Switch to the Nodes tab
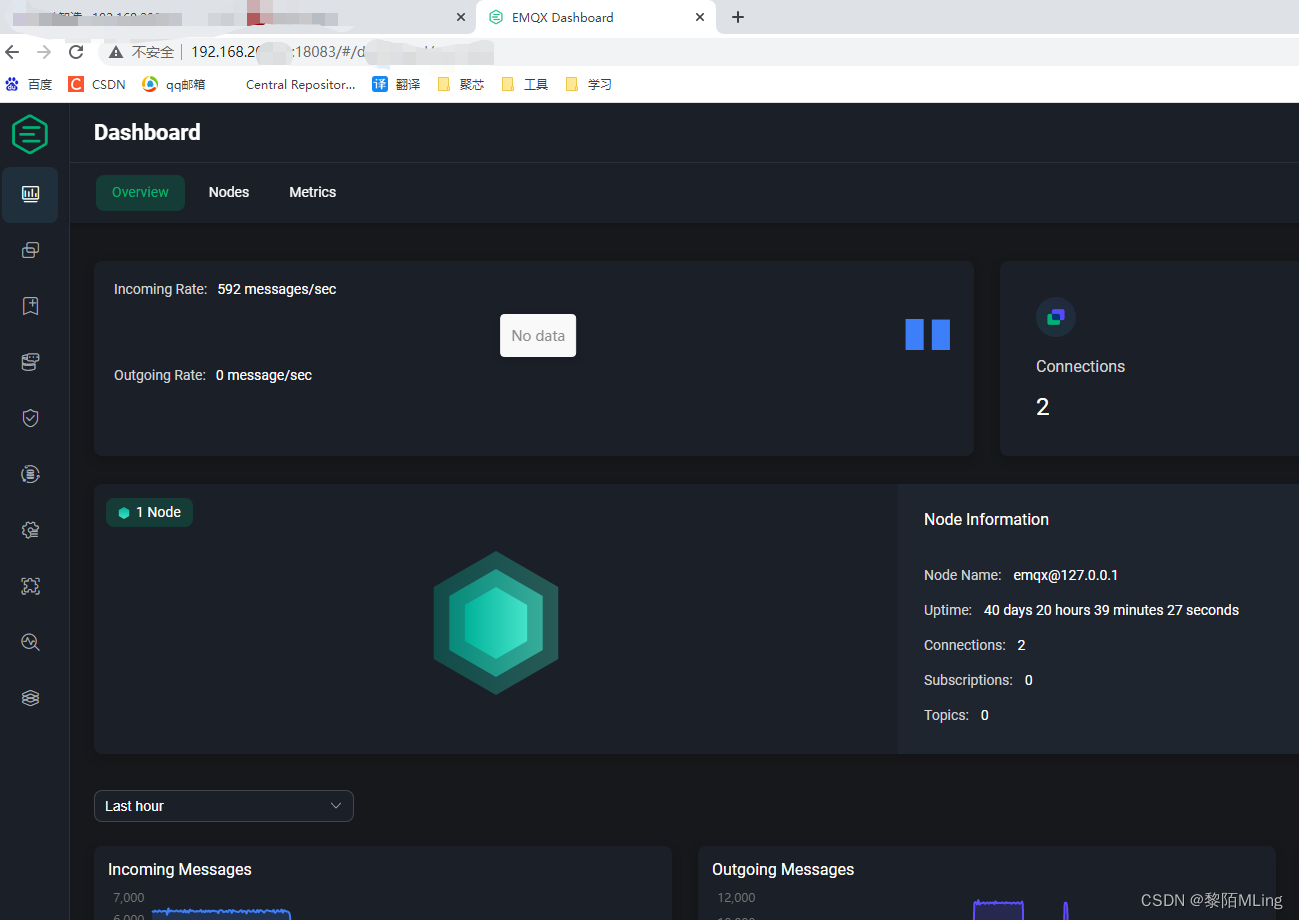Image resolution: width=1299 pixels, height=920 pixels. coord(229,193)
